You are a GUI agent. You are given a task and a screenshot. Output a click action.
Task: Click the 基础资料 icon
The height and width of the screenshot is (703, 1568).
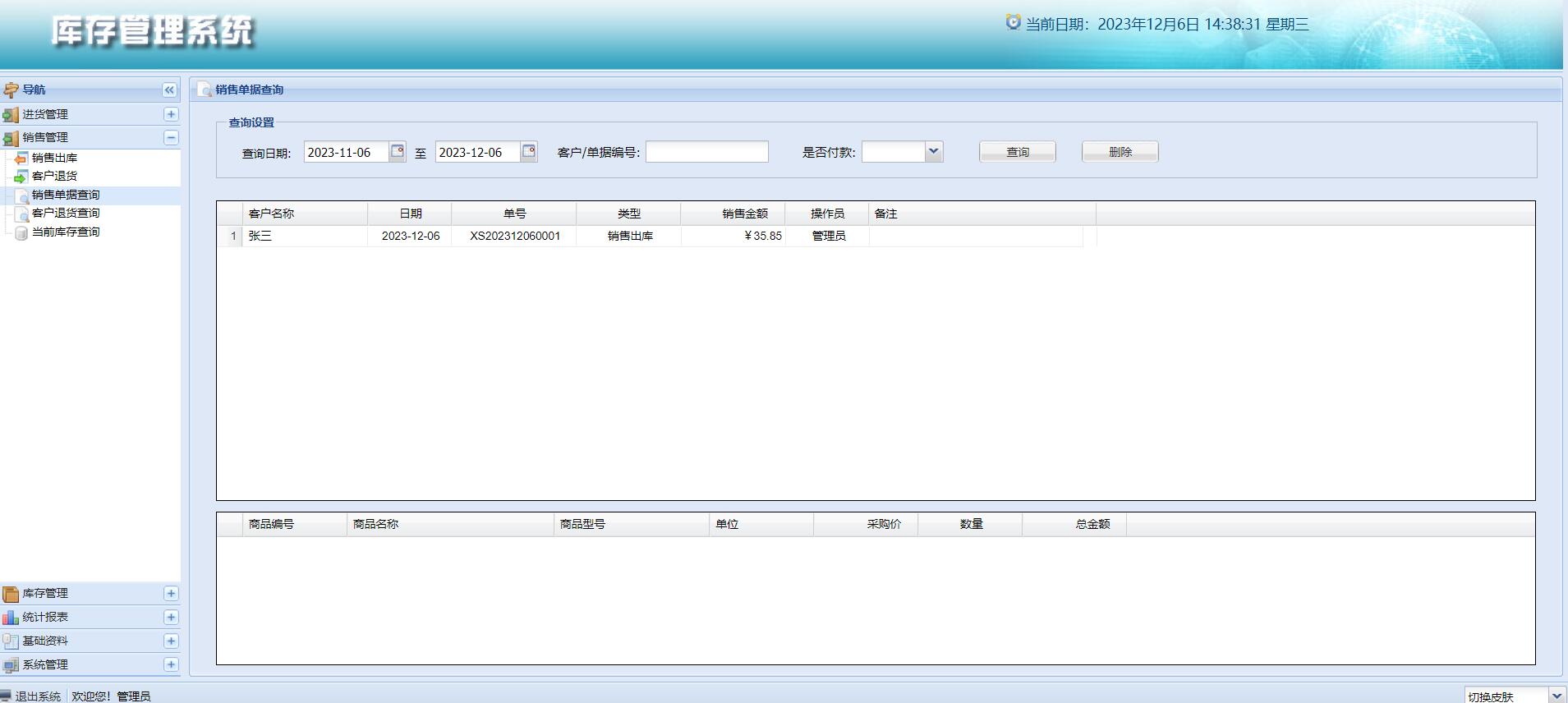tap(11, 641)
